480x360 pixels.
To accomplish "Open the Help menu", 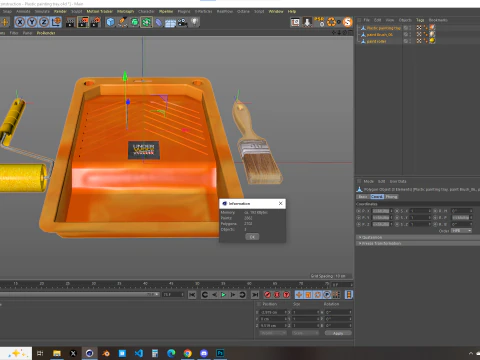I will [x=292, y=11].
